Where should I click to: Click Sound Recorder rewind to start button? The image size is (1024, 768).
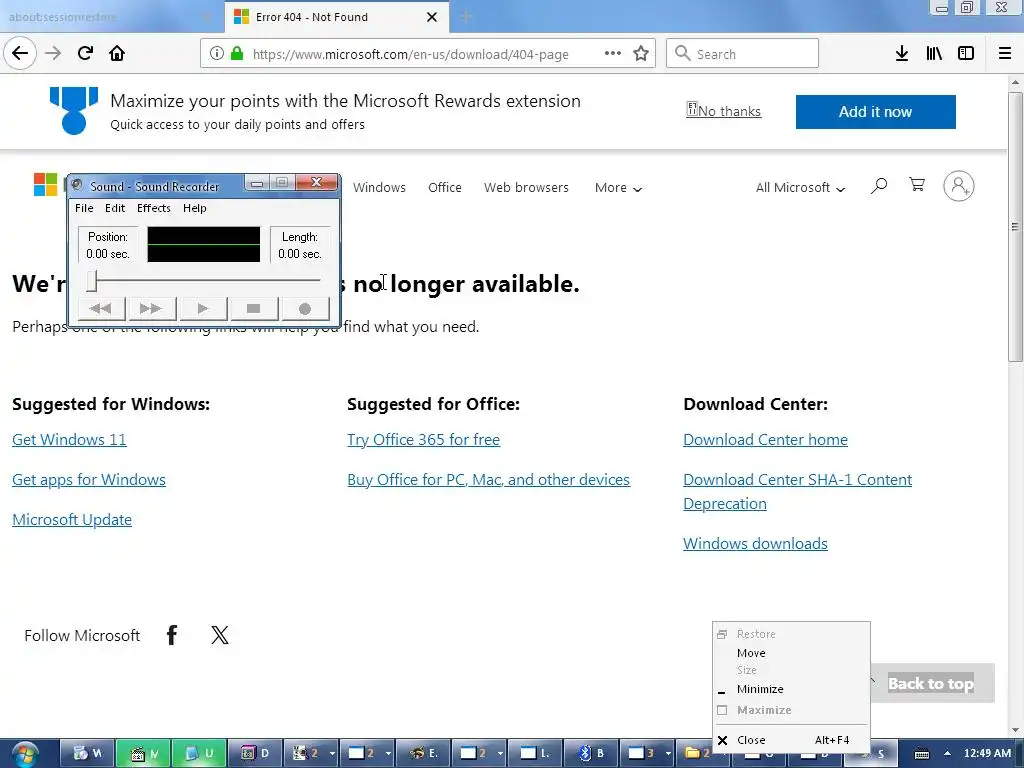click(101, 308)
